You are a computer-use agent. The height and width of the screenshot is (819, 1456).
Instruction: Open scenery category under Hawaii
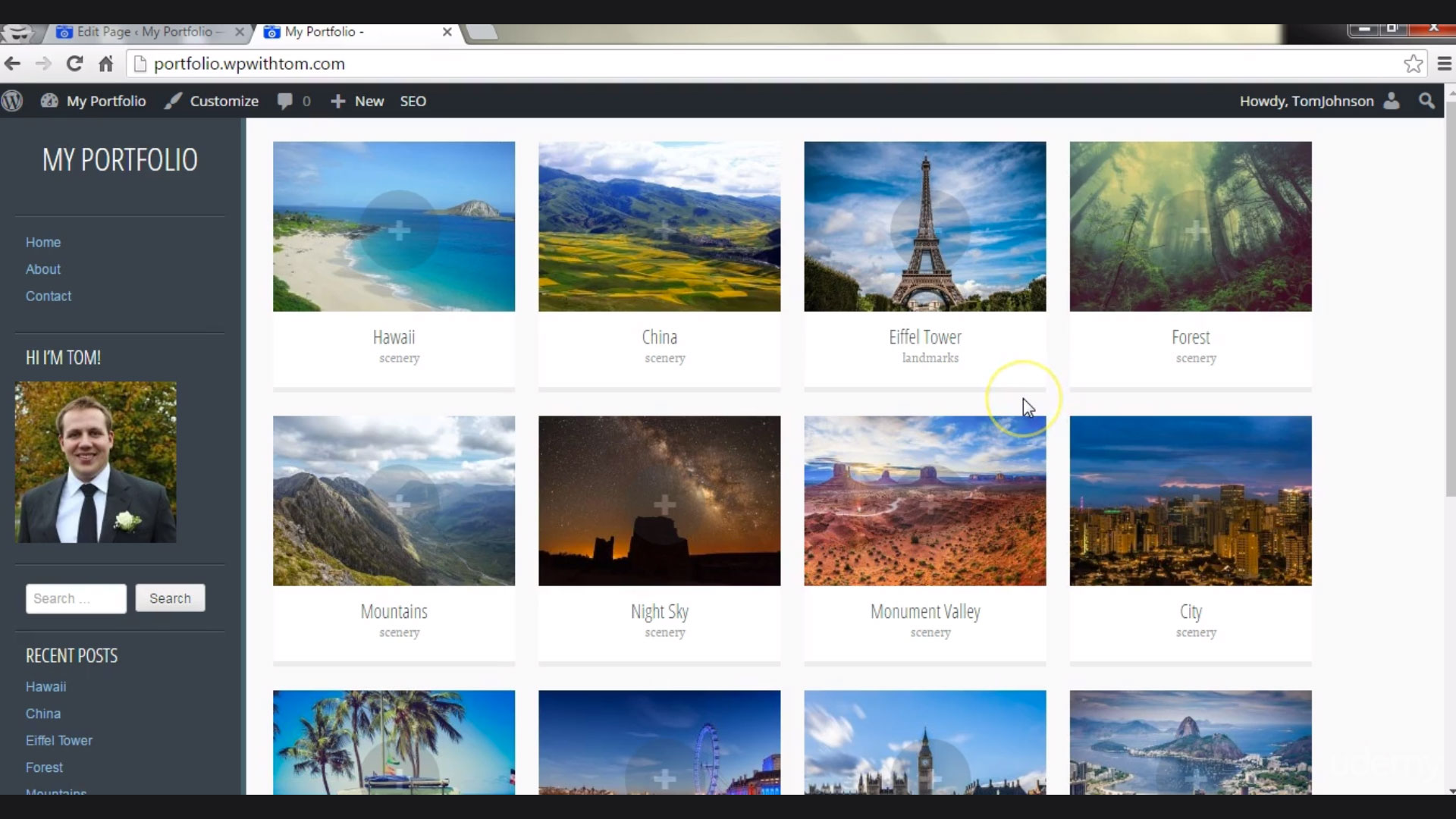point(399,358)
